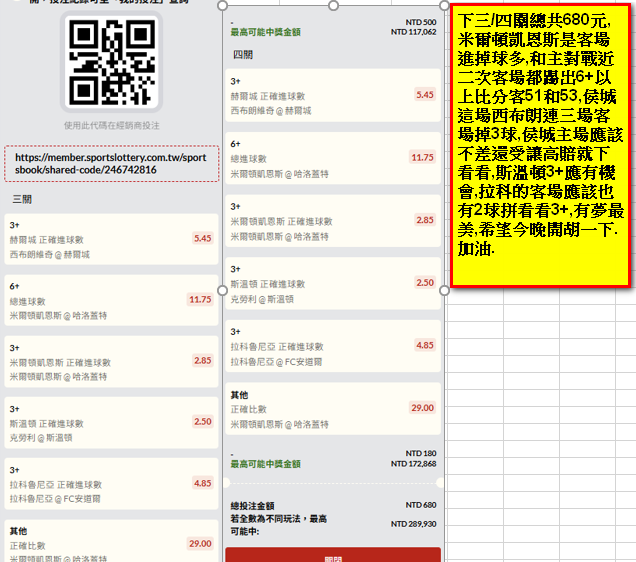Screen dimensions: 636x562
Task: Select the yellow comment text box
Action: pos(540,147)
